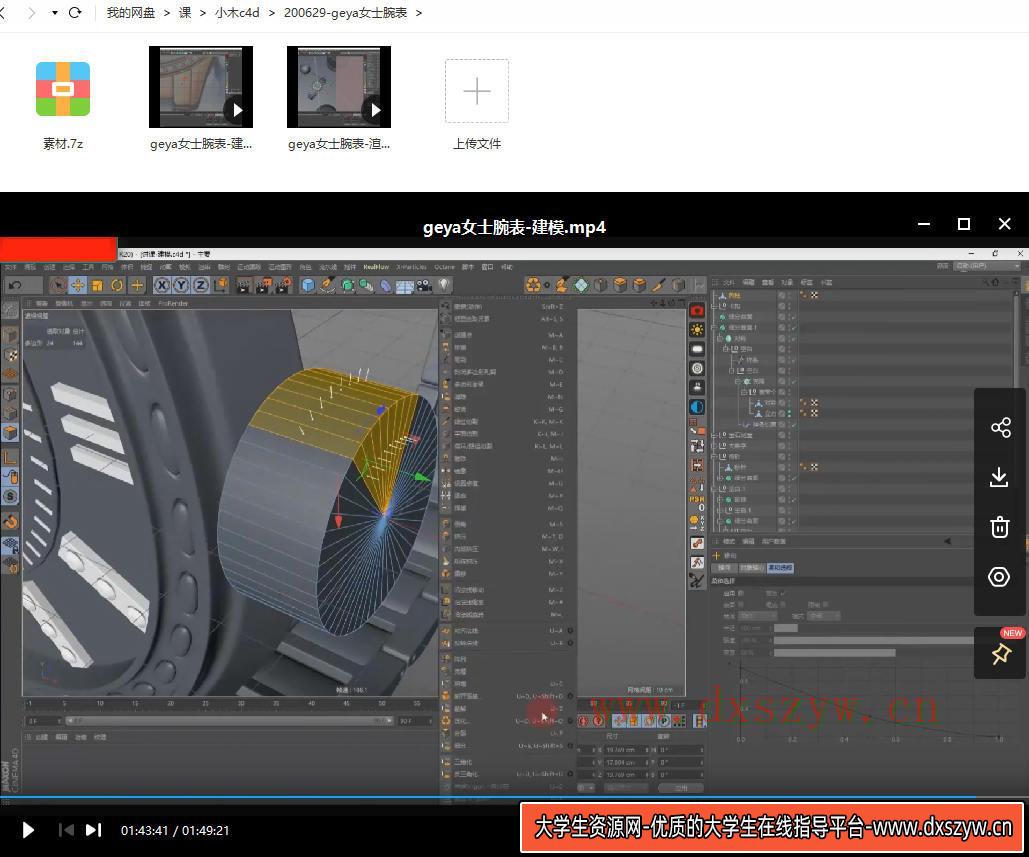Go back to the previous video
The width and height of the screenshot is (1029, 857).
point(66,830)
